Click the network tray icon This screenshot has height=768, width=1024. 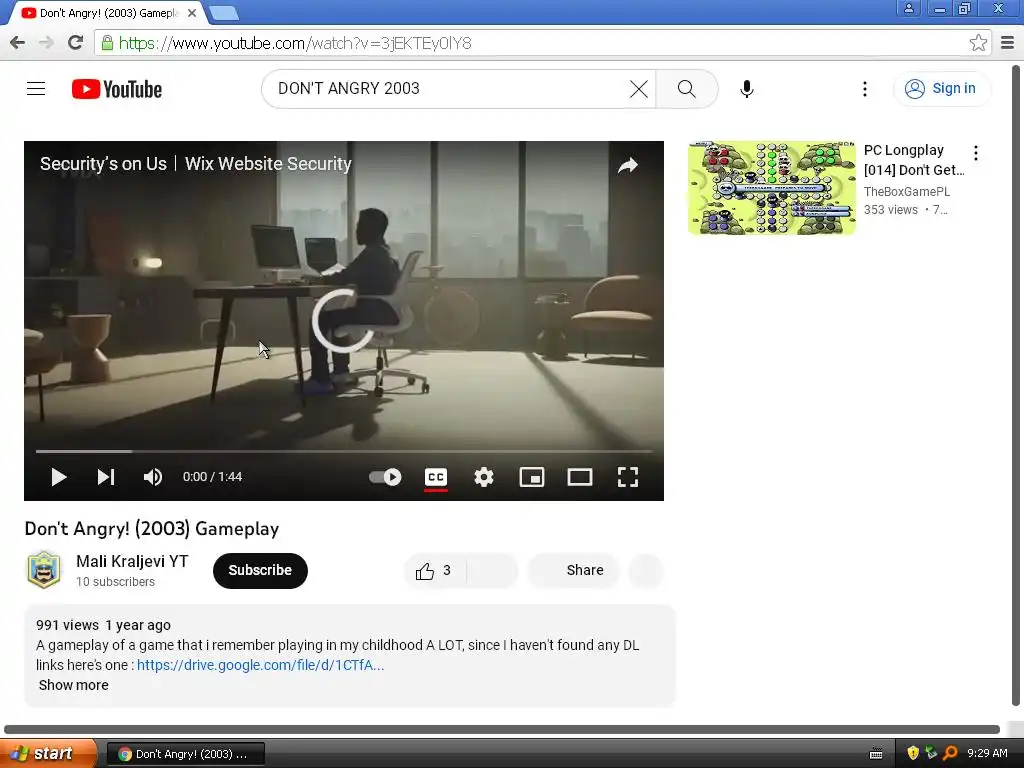point(931,754)
